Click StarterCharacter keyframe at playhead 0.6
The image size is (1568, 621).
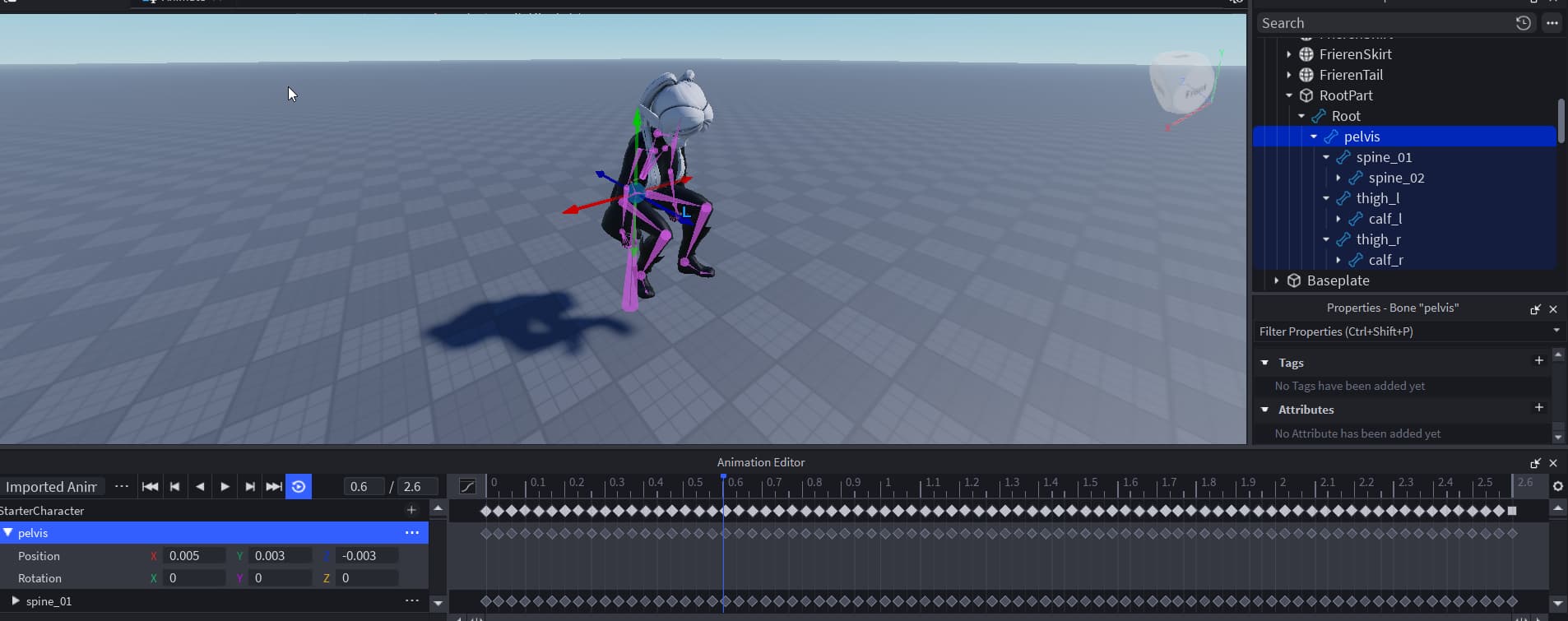point(724,511)
